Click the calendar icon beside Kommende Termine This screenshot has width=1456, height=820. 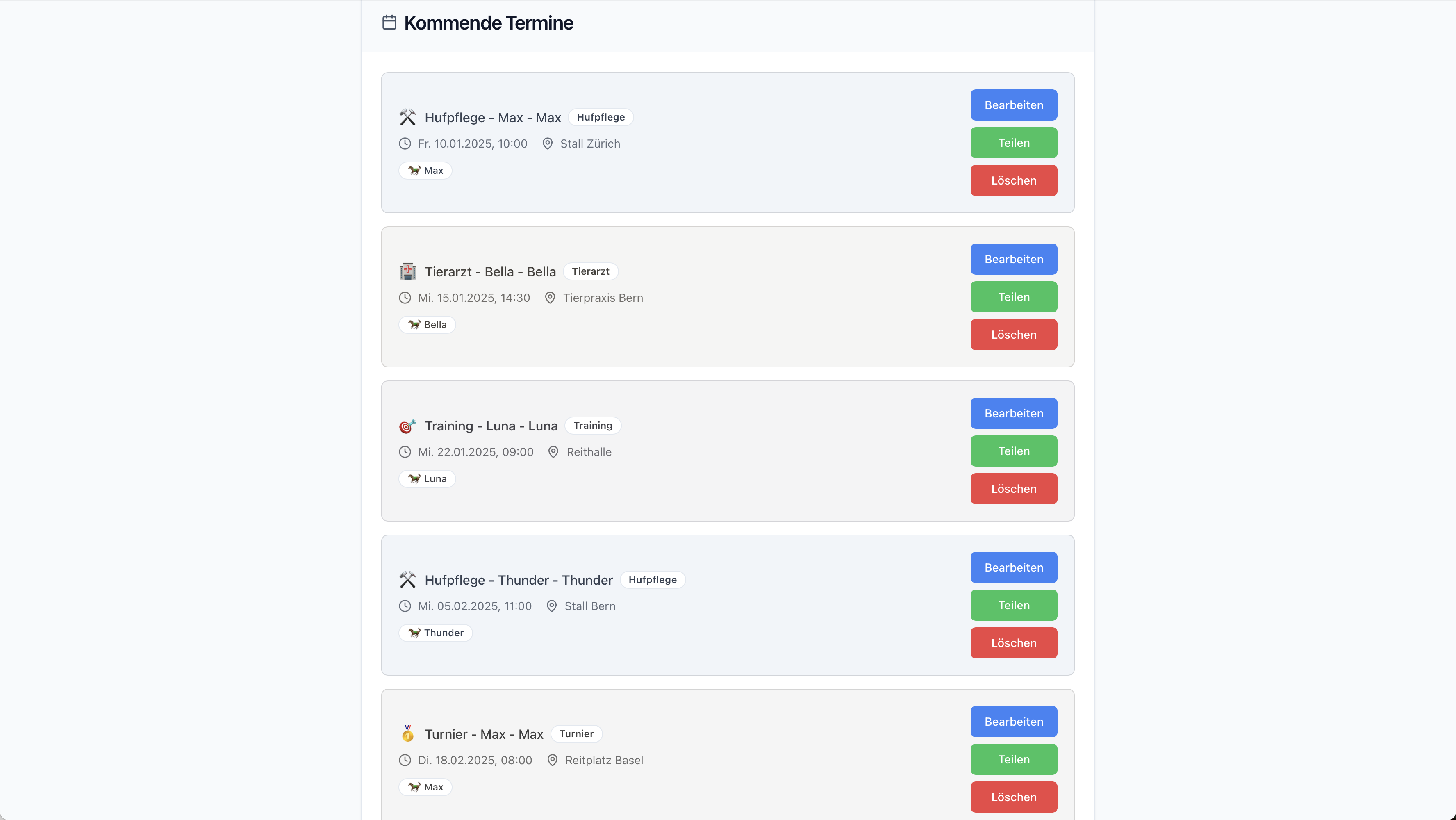[x=389, y=23]
